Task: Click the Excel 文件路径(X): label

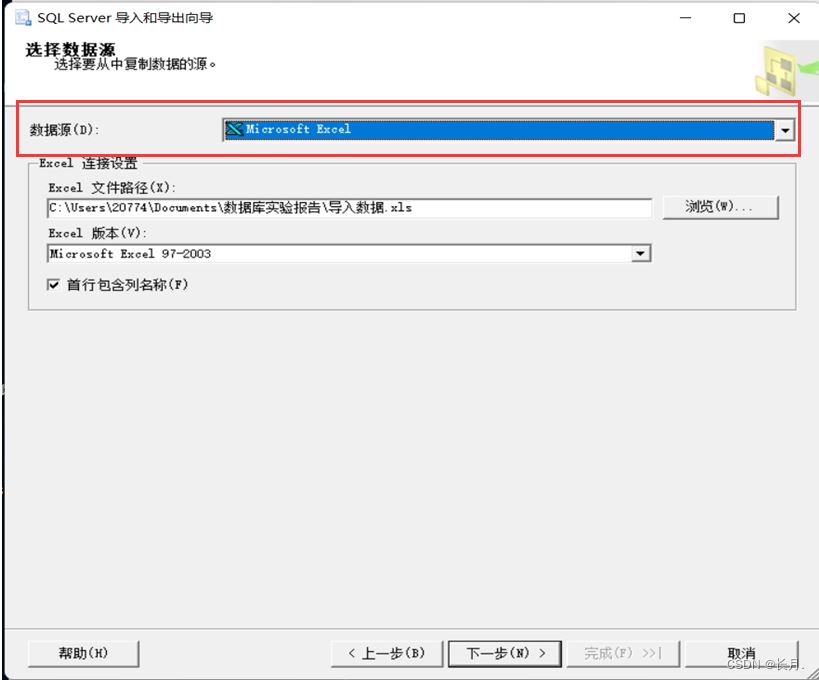Action: click(112, 187)
